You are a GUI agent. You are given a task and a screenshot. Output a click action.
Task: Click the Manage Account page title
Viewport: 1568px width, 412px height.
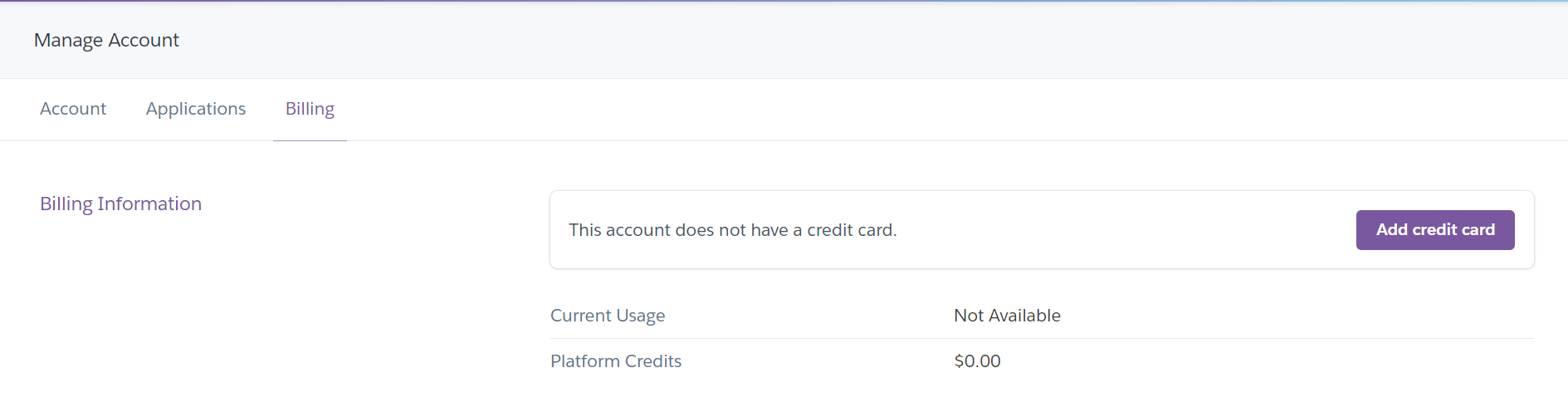point(106,40)
